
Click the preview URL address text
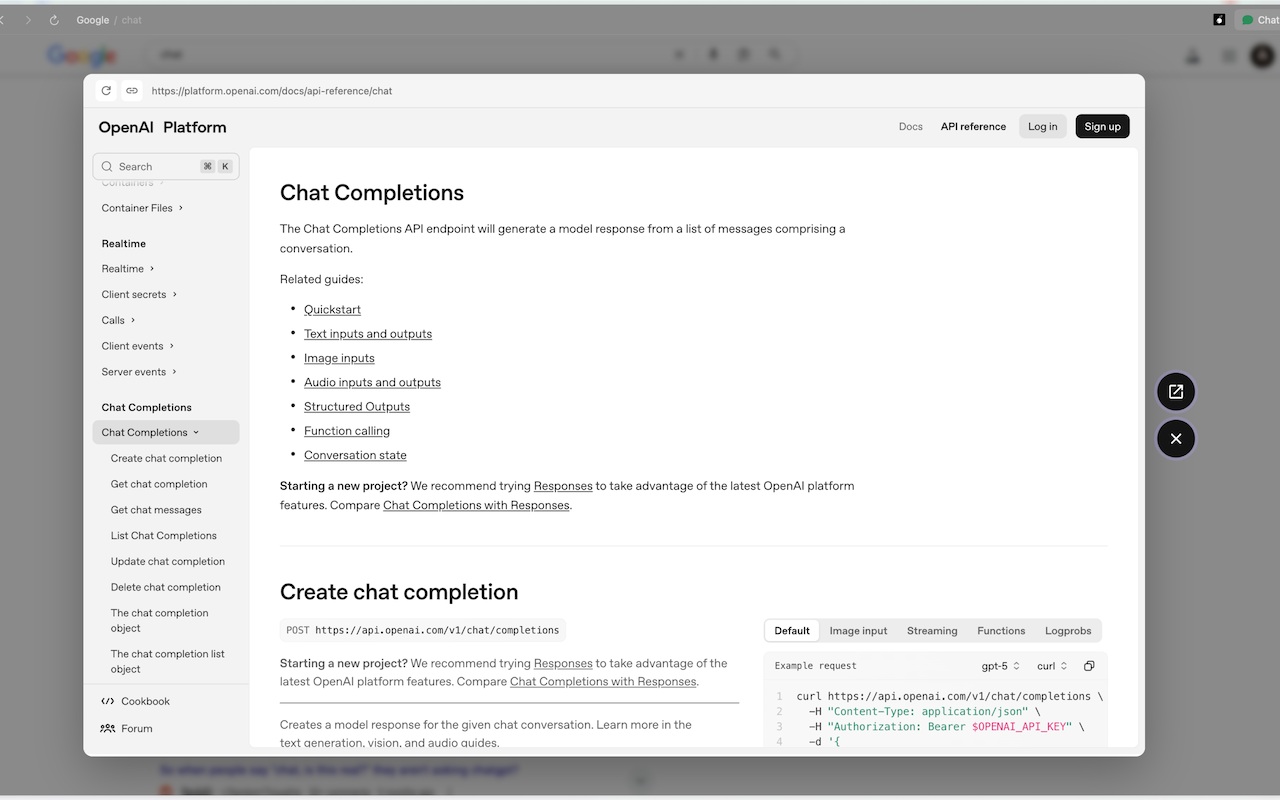(x=272, y=91)
